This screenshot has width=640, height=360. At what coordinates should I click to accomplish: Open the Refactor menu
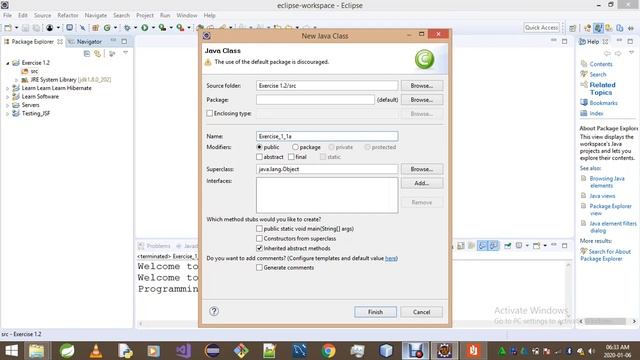point(68,15)
